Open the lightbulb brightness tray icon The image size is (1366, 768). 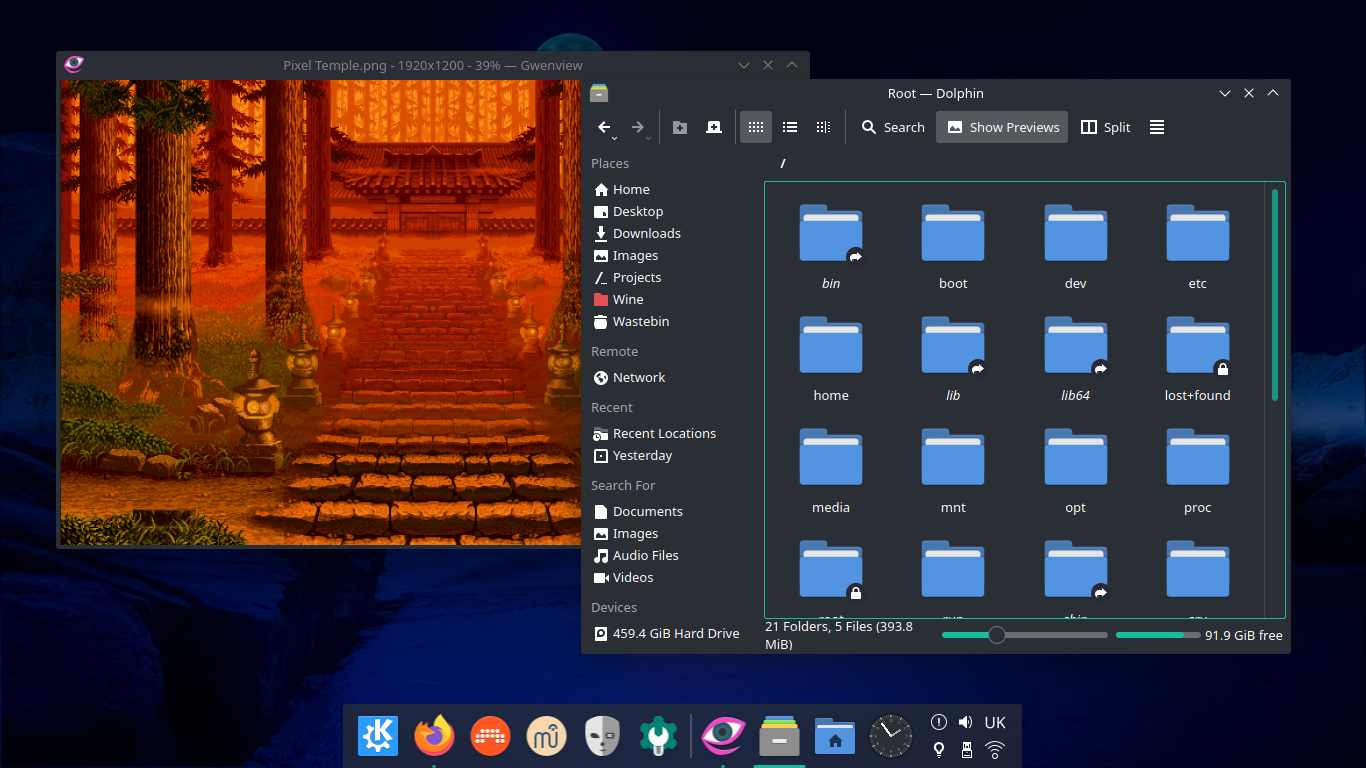938,750
